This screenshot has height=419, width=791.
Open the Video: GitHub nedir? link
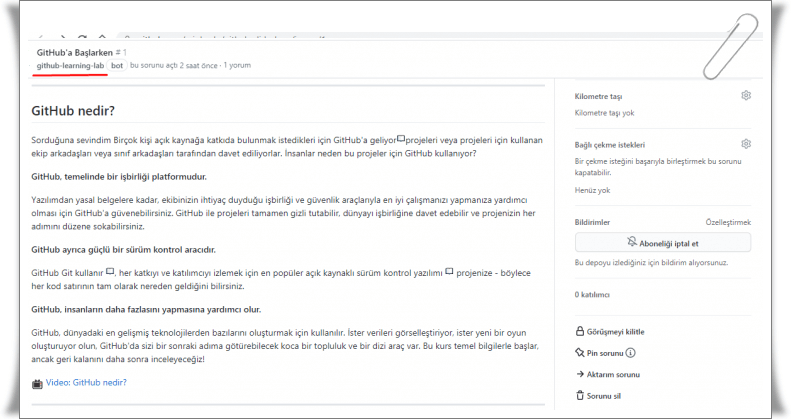point(86,383)
